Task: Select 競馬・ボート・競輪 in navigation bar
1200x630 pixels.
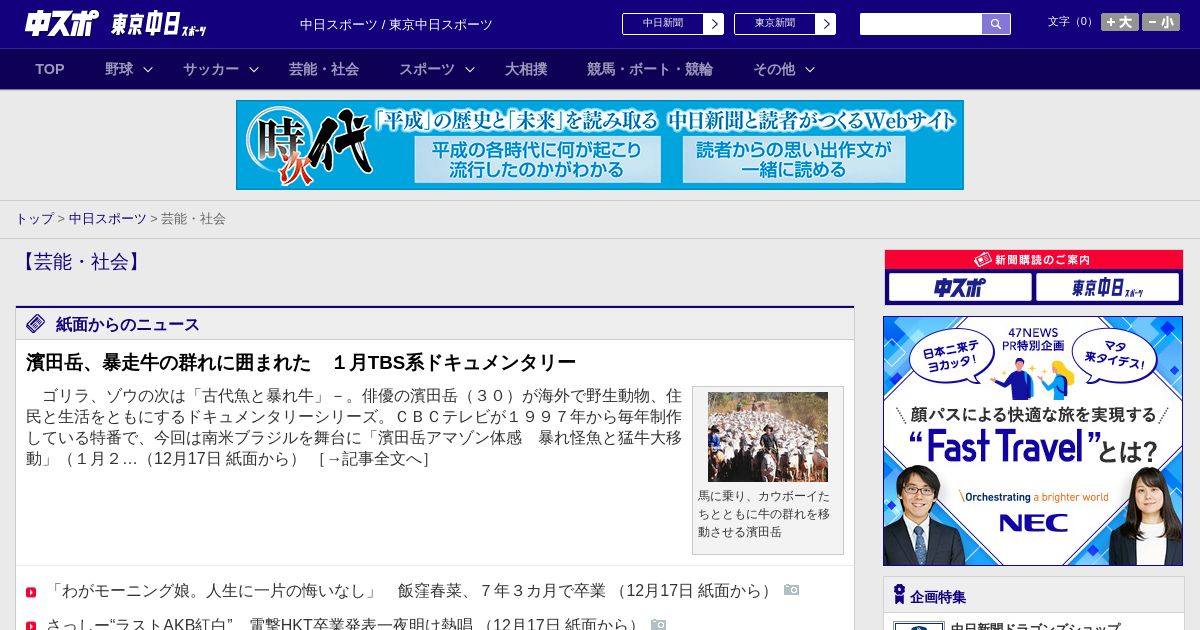Action: pyautogui.click(x=650, y=69)
